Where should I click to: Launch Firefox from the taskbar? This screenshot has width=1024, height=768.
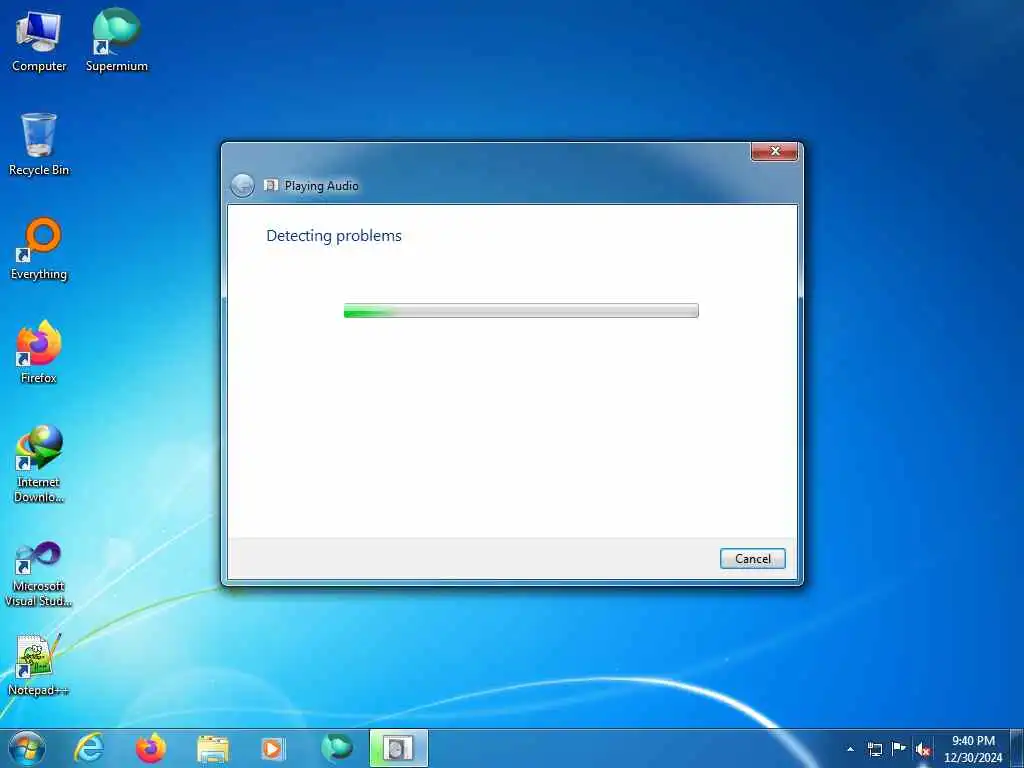[151, 748]
